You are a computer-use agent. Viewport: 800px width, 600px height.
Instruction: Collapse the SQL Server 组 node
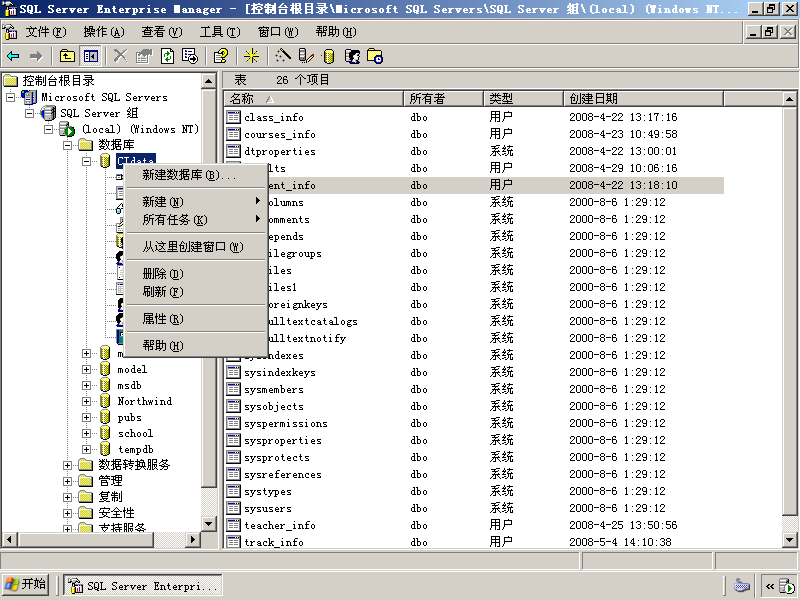click(x=30, y=113)
